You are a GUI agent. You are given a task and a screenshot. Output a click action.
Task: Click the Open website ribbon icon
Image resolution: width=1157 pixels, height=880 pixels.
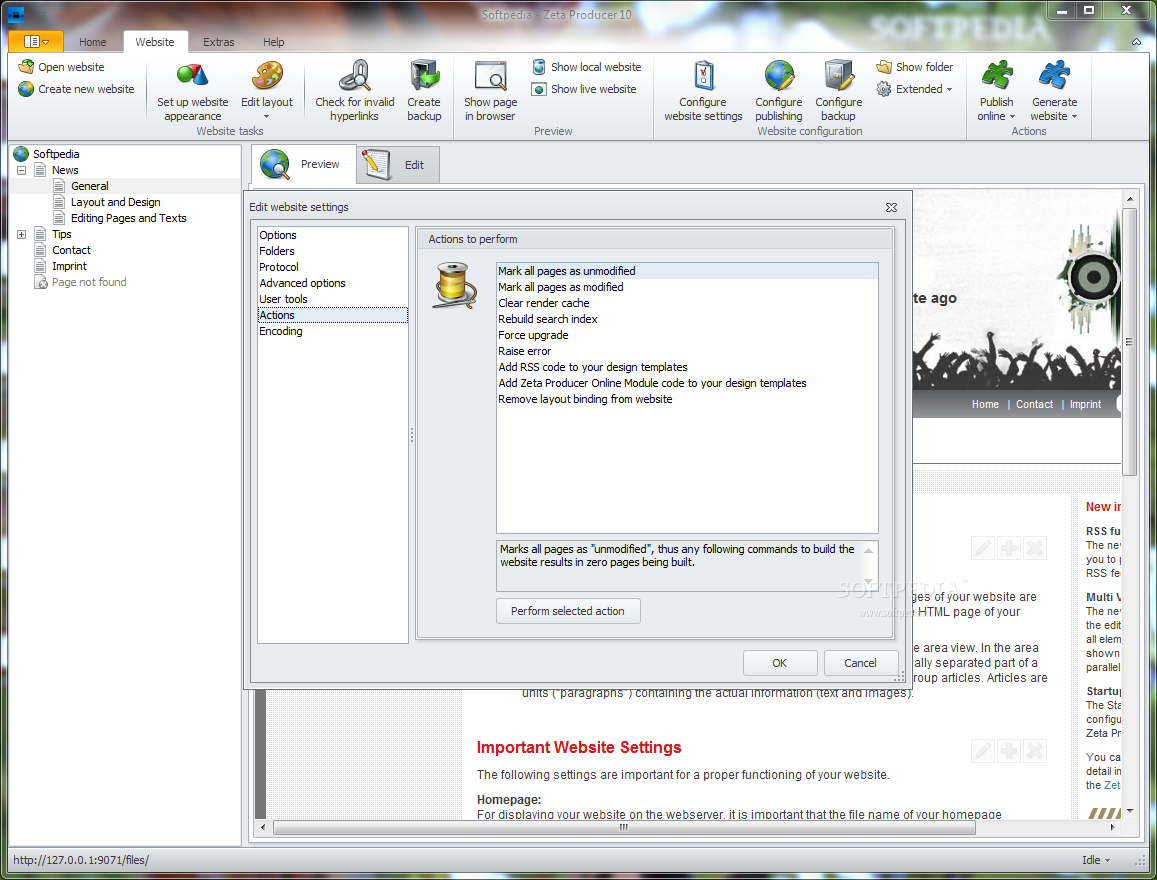pos(26,67)
